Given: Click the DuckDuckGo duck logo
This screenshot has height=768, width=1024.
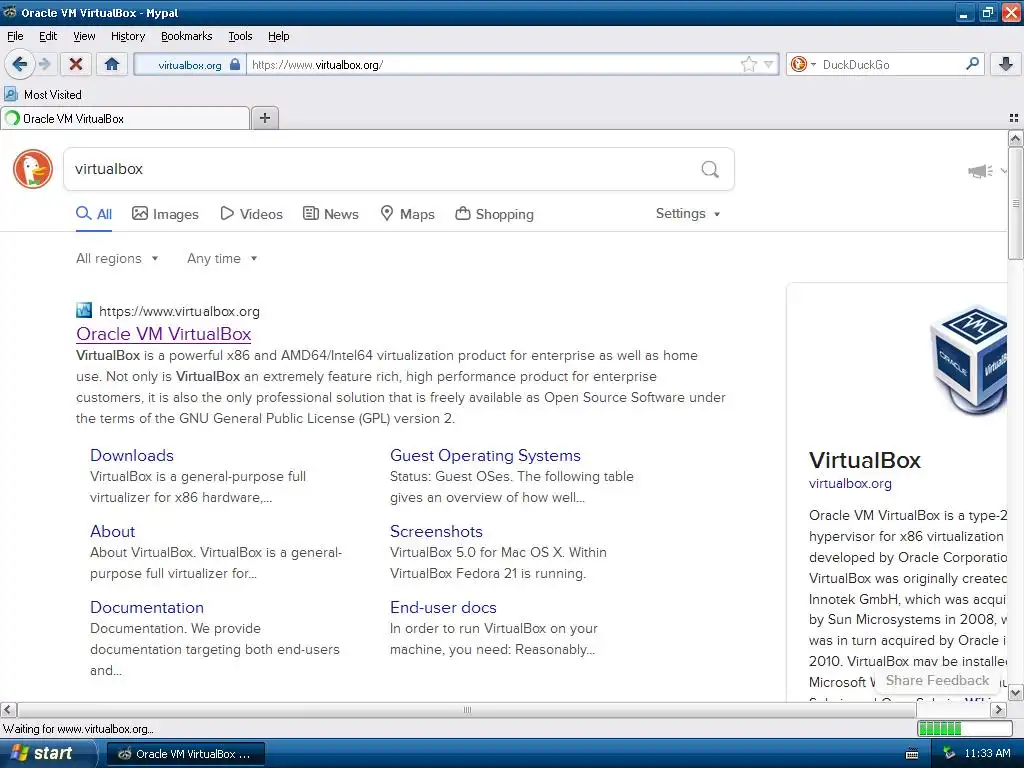Looking at the screenshot, I should tap(33, 169).
